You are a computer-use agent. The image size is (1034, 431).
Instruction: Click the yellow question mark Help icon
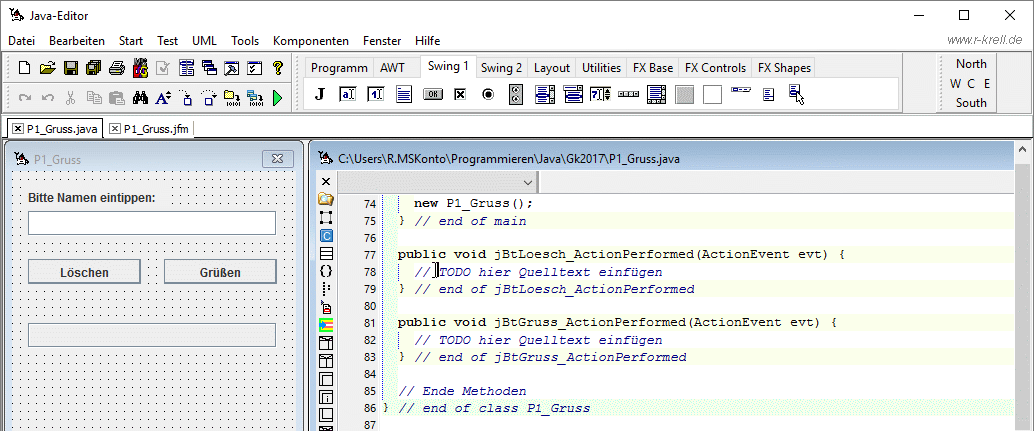[278, 68]
